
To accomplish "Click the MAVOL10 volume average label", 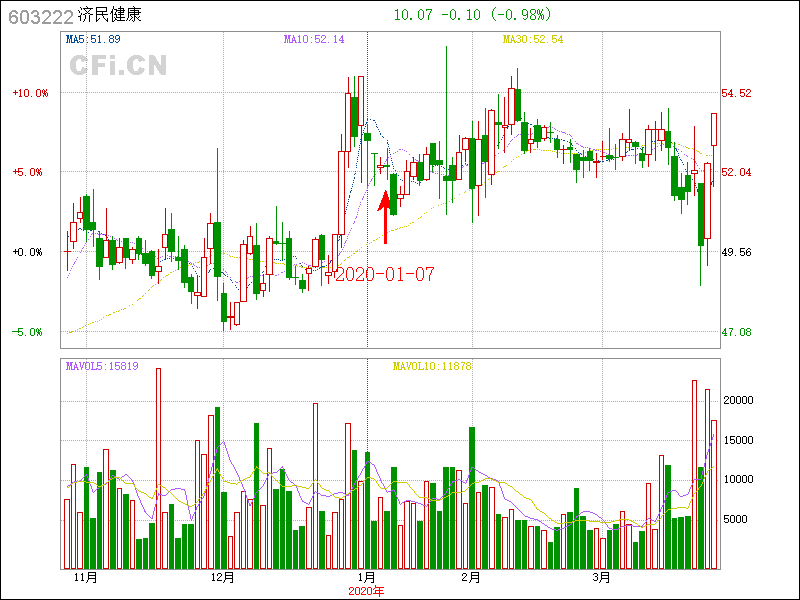I will point(431,367).
